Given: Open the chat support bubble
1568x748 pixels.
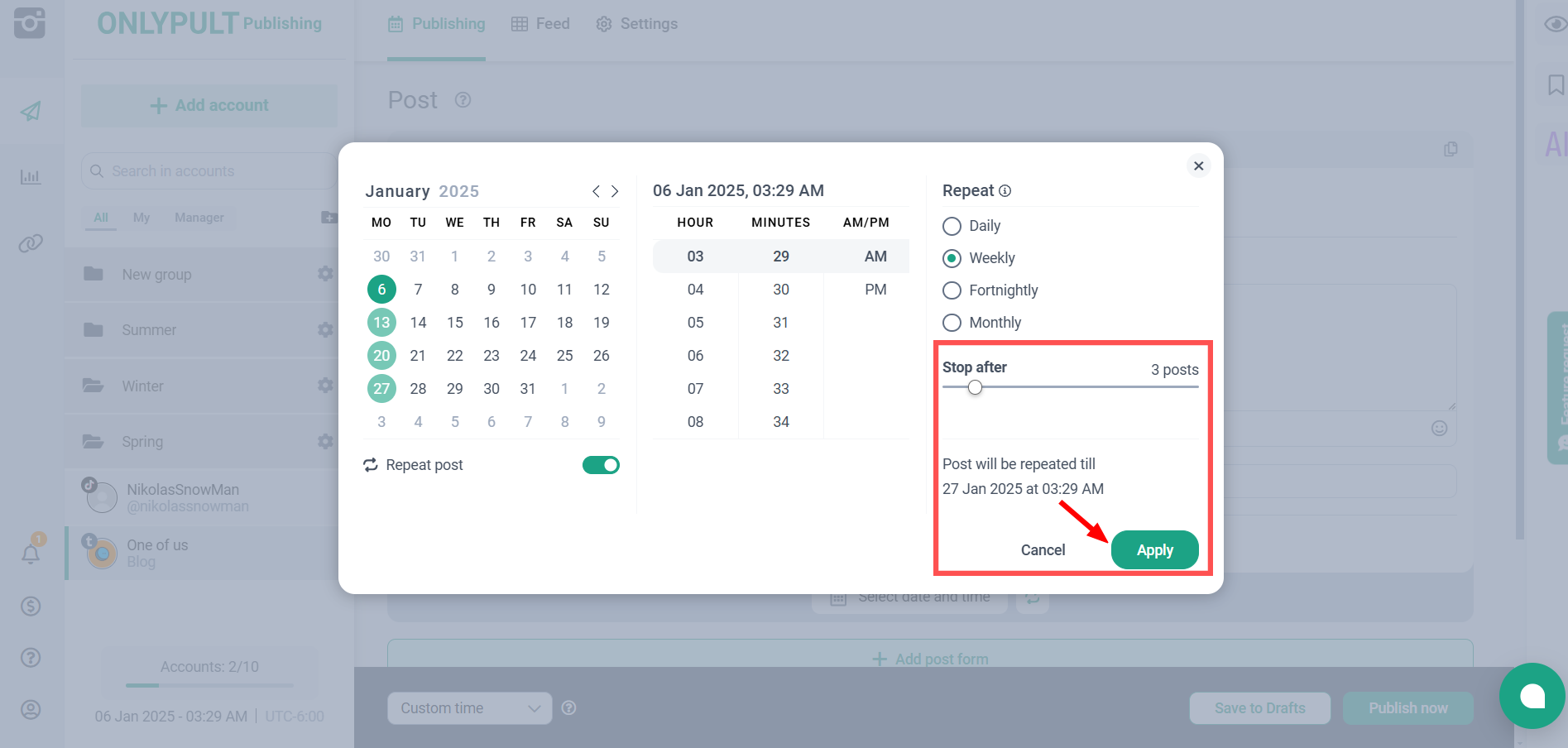Looking at the screenshot, I should (x=1532, y=696).
